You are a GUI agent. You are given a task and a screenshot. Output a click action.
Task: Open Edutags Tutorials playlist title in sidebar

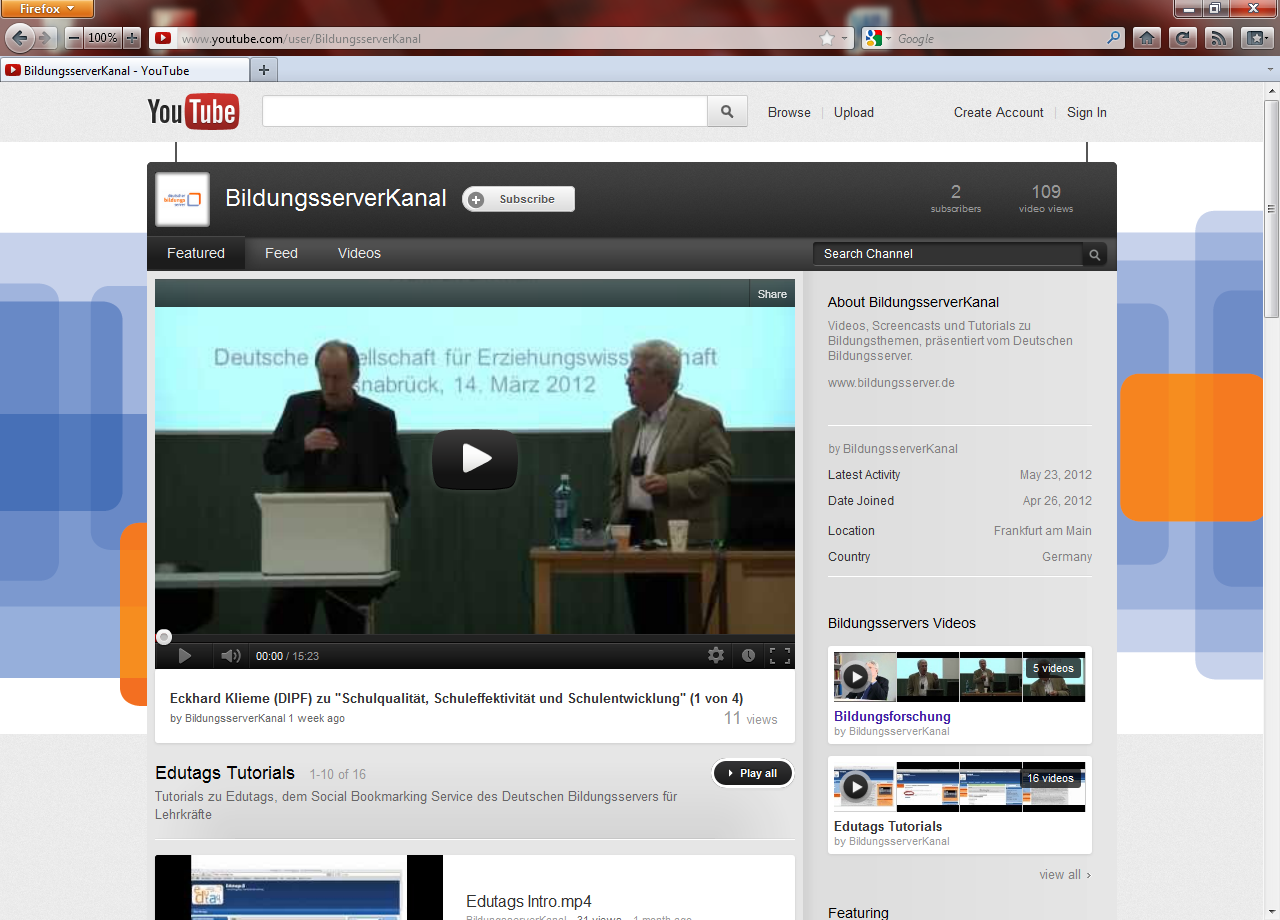pyautogui.click(x=888, y=826)
